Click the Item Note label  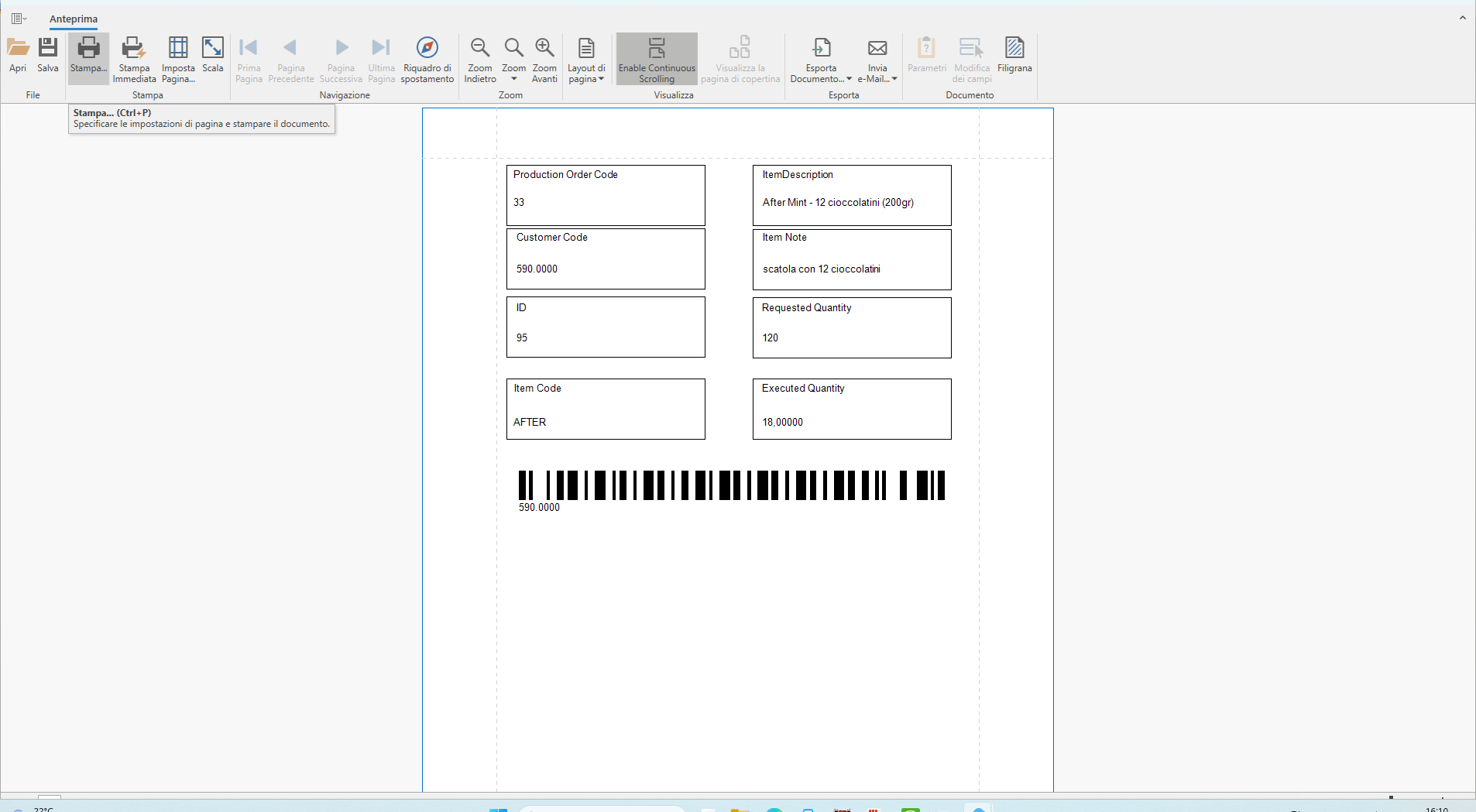point(784,238)
